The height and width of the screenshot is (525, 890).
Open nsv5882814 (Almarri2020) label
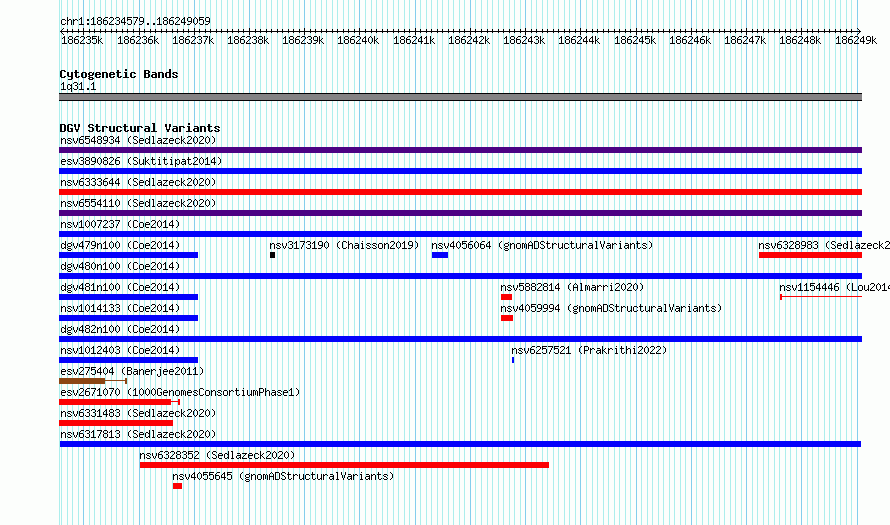coord(572,287)
